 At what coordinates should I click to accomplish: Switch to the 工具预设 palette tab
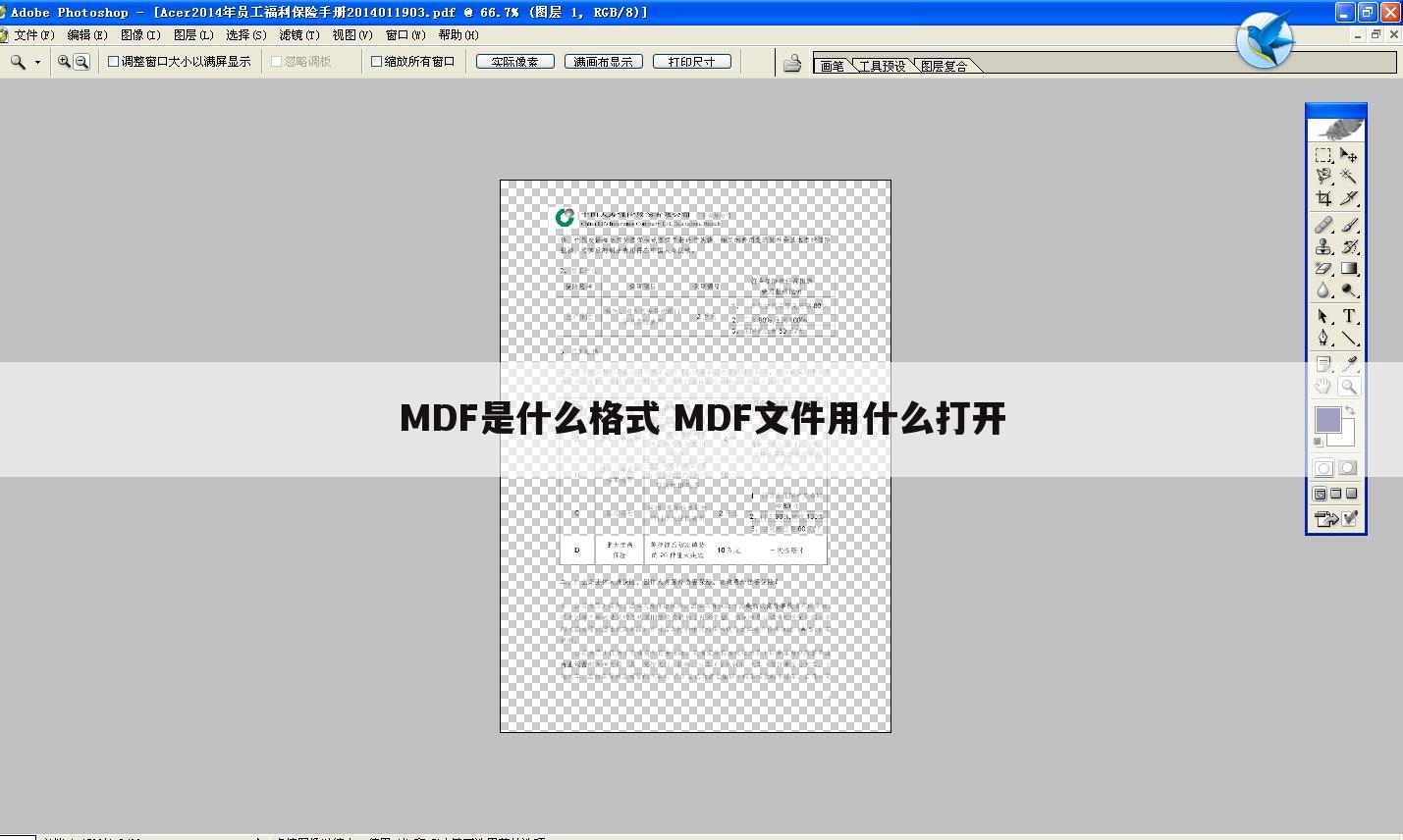(882, 66)
